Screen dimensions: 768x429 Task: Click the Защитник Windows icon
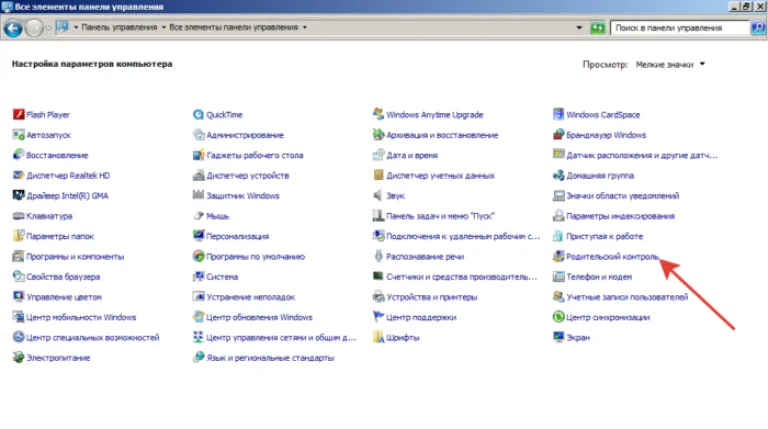198,195
